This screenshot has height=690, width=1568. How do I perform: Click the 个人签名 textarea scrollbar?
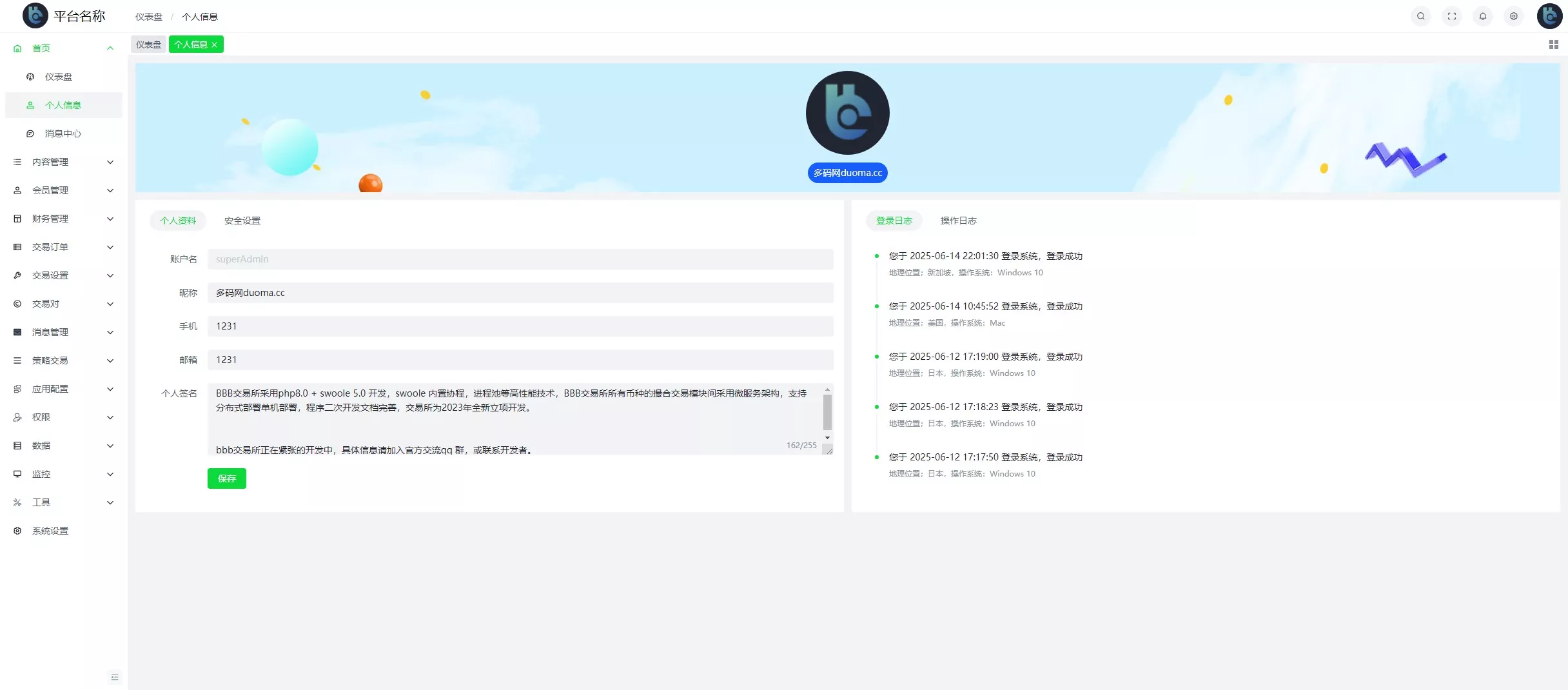(827, 413)
